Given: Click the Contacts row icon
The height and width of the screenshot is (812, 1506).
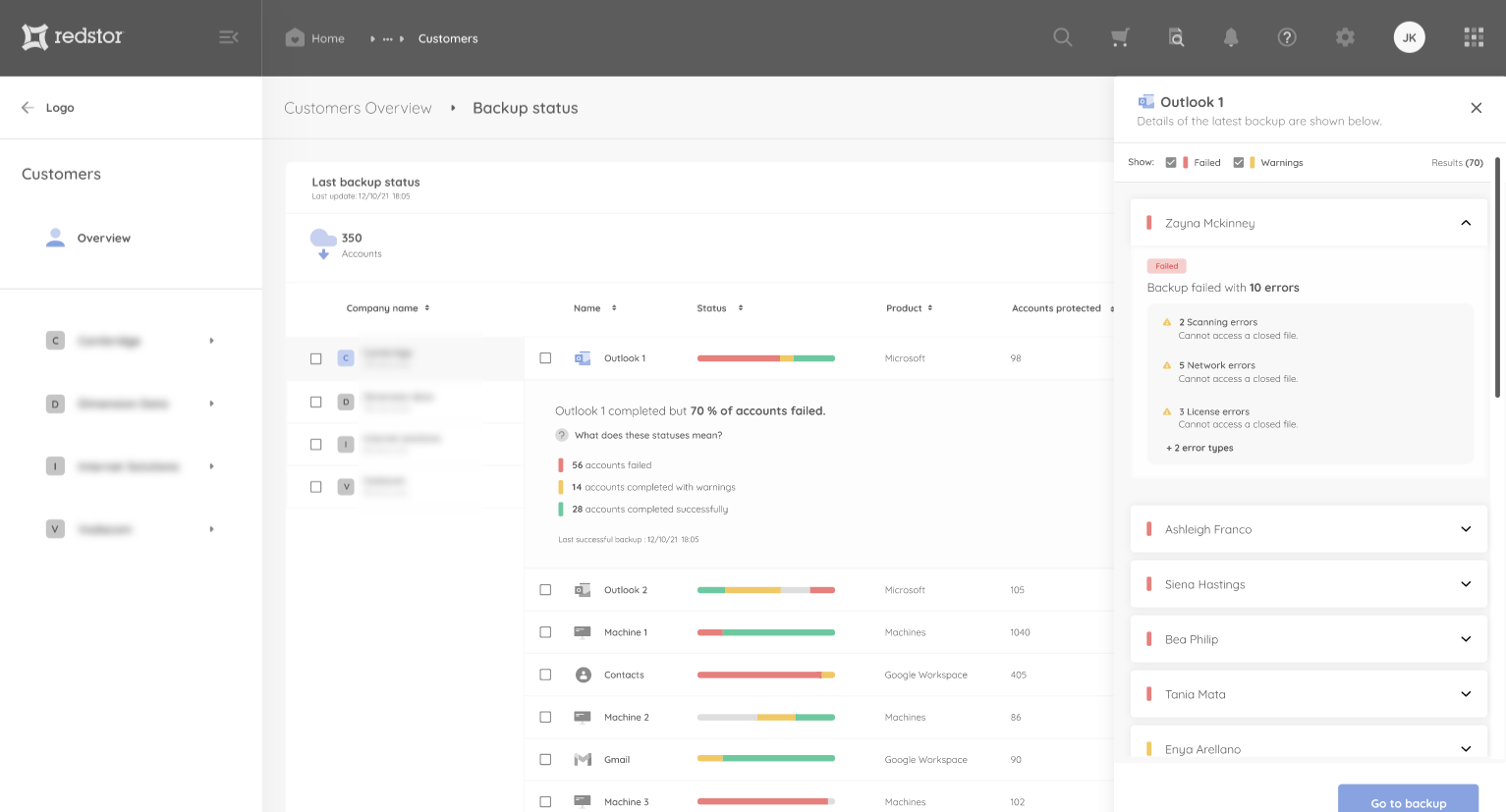Looking at the screenshot, I should tap(584, 675).
